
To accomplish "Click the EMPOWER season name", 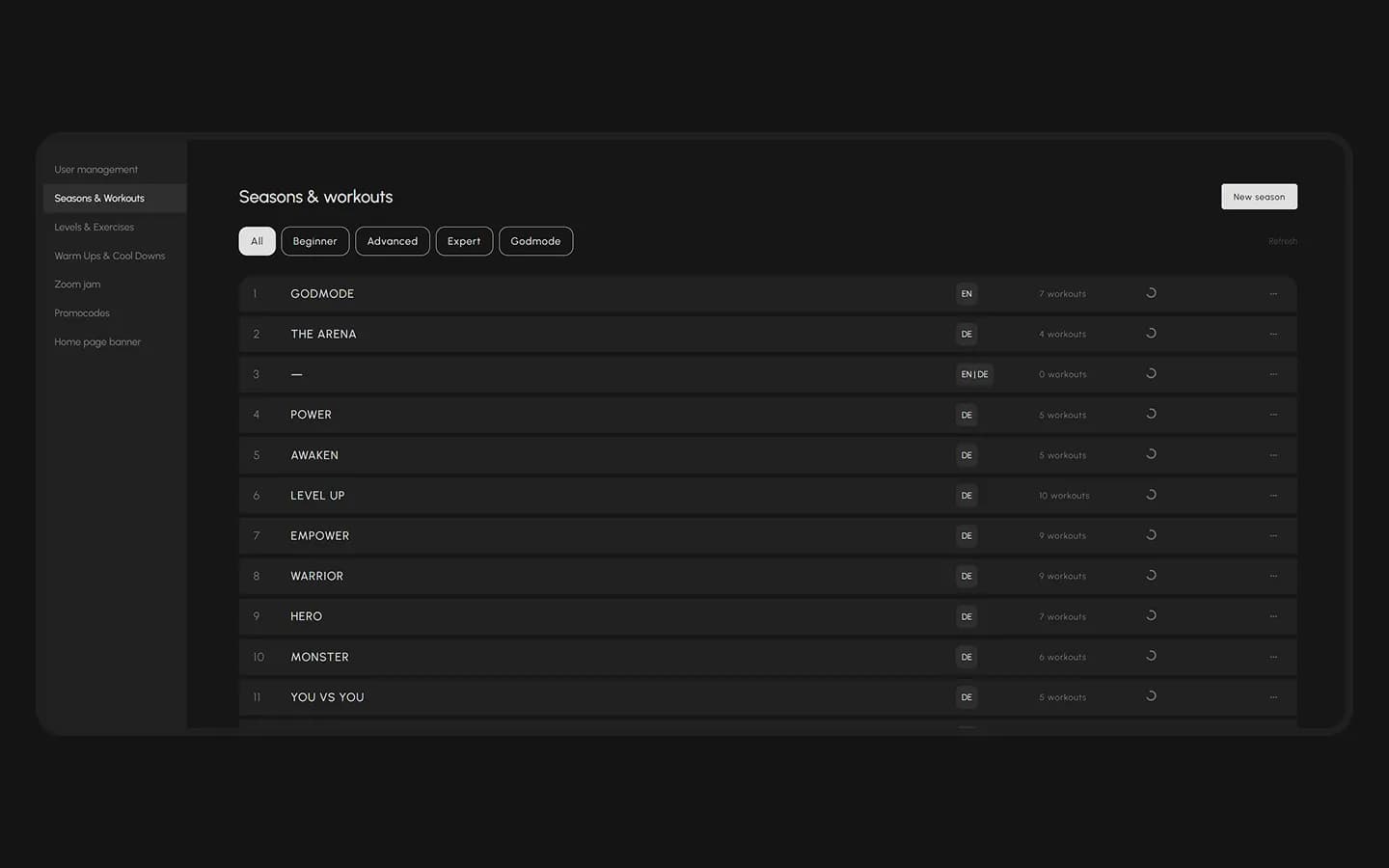I will (320, 536).
